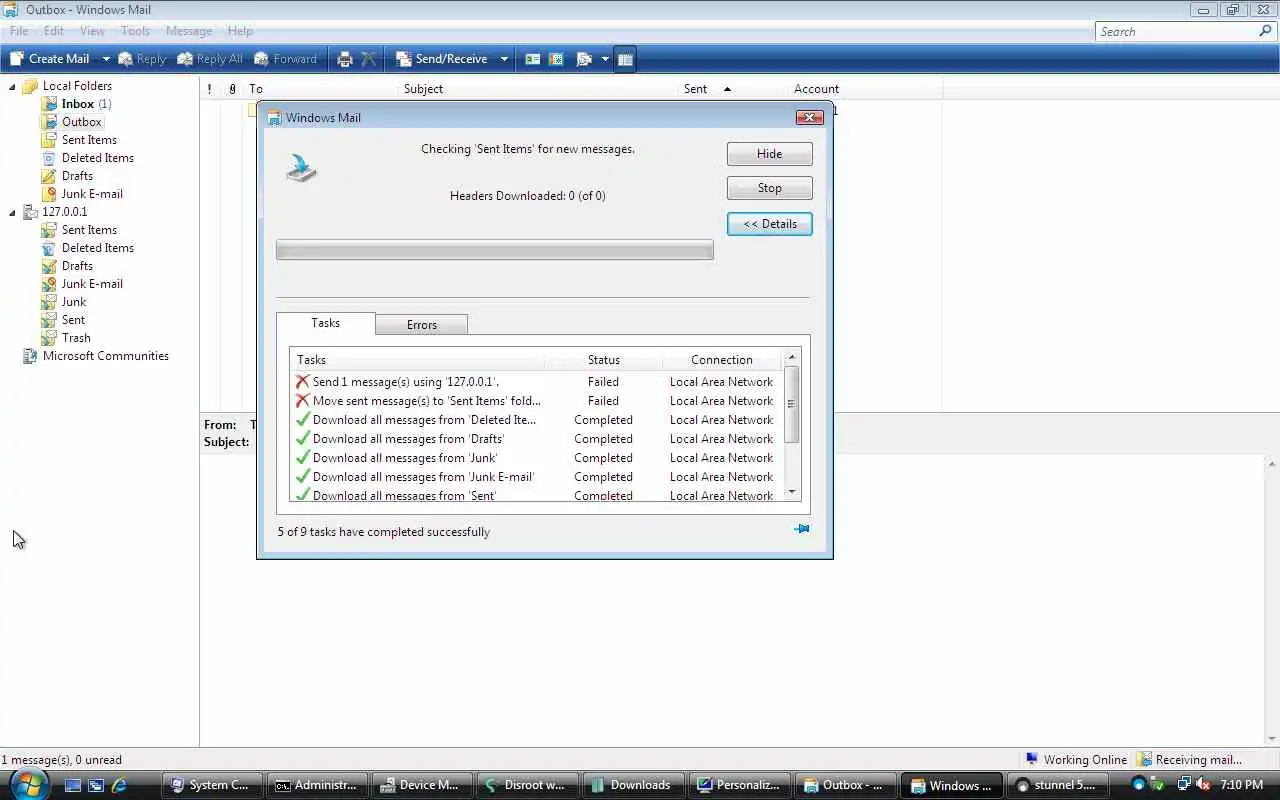Select Deleted Items under 127.0.0.1
The image size is (1280, 800).
pyautogui.click(x=88, y=248)
